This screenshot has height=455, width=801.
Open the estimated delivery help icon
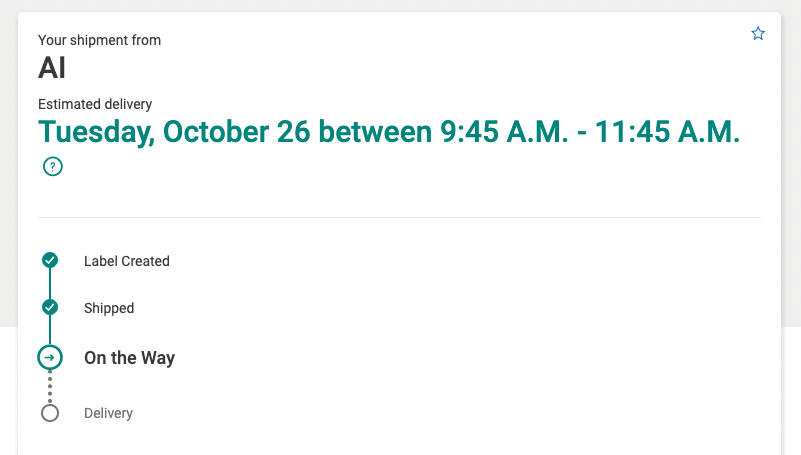click(53, 167)
